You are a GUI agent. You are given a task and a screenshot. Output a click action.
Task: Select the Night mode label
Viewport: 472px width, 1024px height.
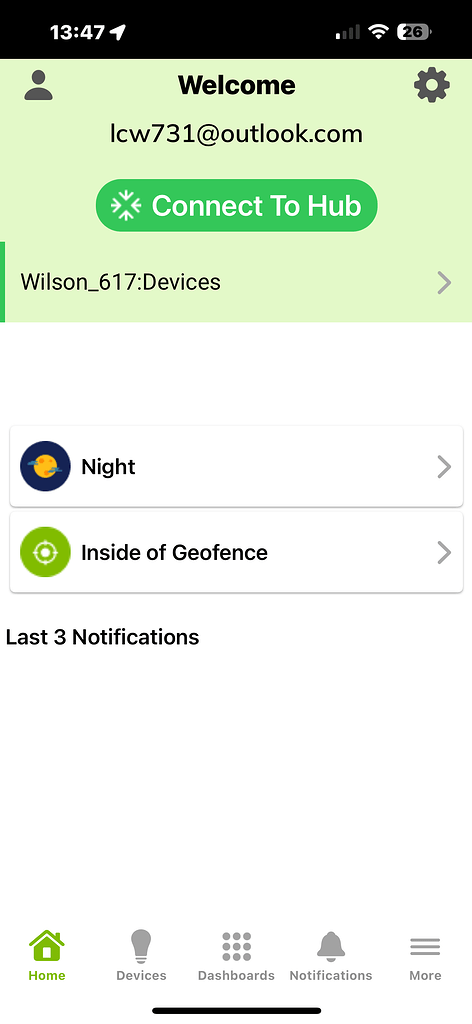pyautogui.click(x=108, y=467)
